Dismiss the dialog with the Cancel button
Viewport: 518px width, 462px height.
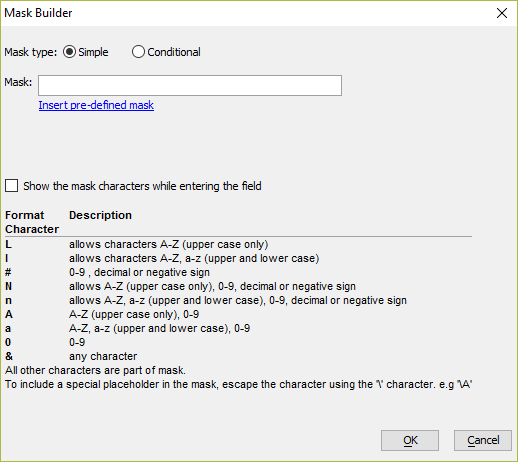point(483,440)
